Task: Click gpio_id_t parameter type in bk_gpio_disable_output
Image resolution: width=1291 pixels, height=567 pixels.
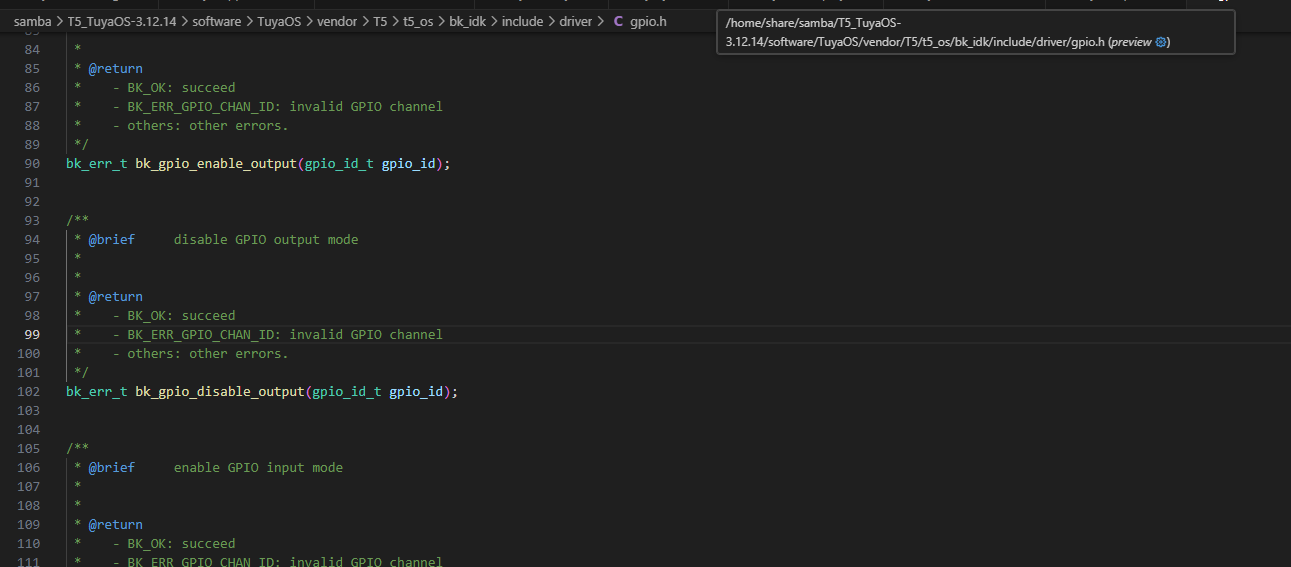Action: [346, 392]
